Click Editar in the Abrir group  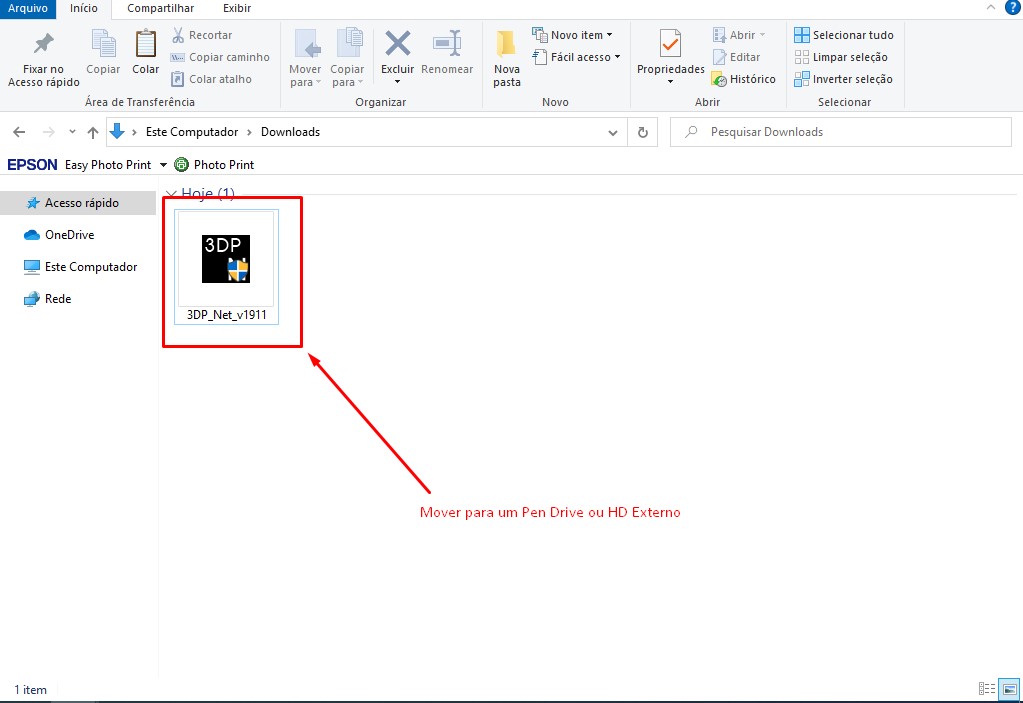(x=737, y=57)
